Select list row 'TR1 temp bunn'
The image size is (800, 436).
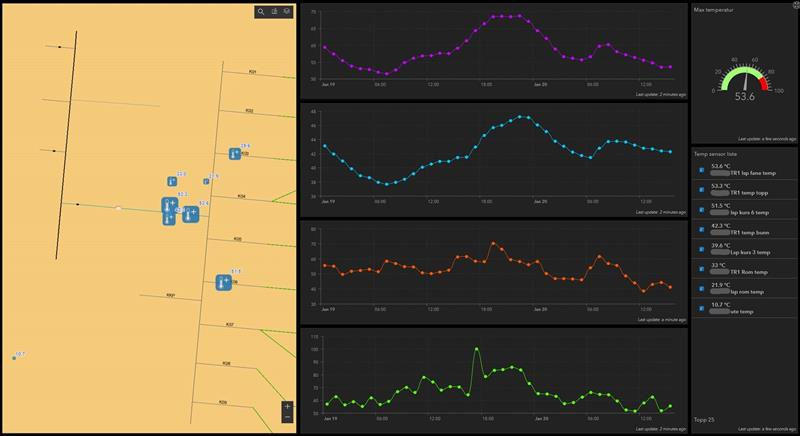point(744,229)
